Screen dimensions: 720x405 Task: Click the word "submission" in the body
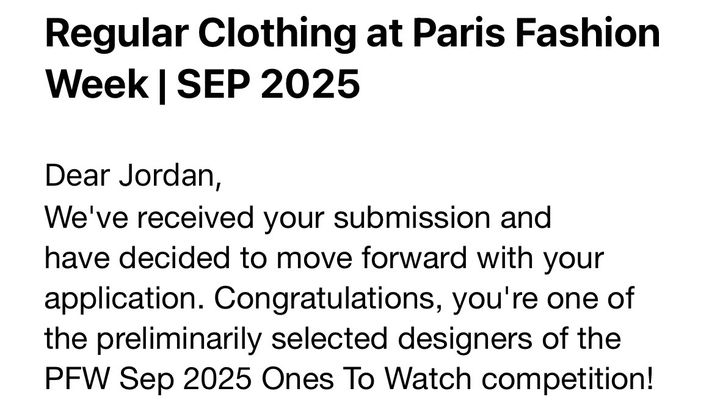pyautogui.click(x=411, y=217)
